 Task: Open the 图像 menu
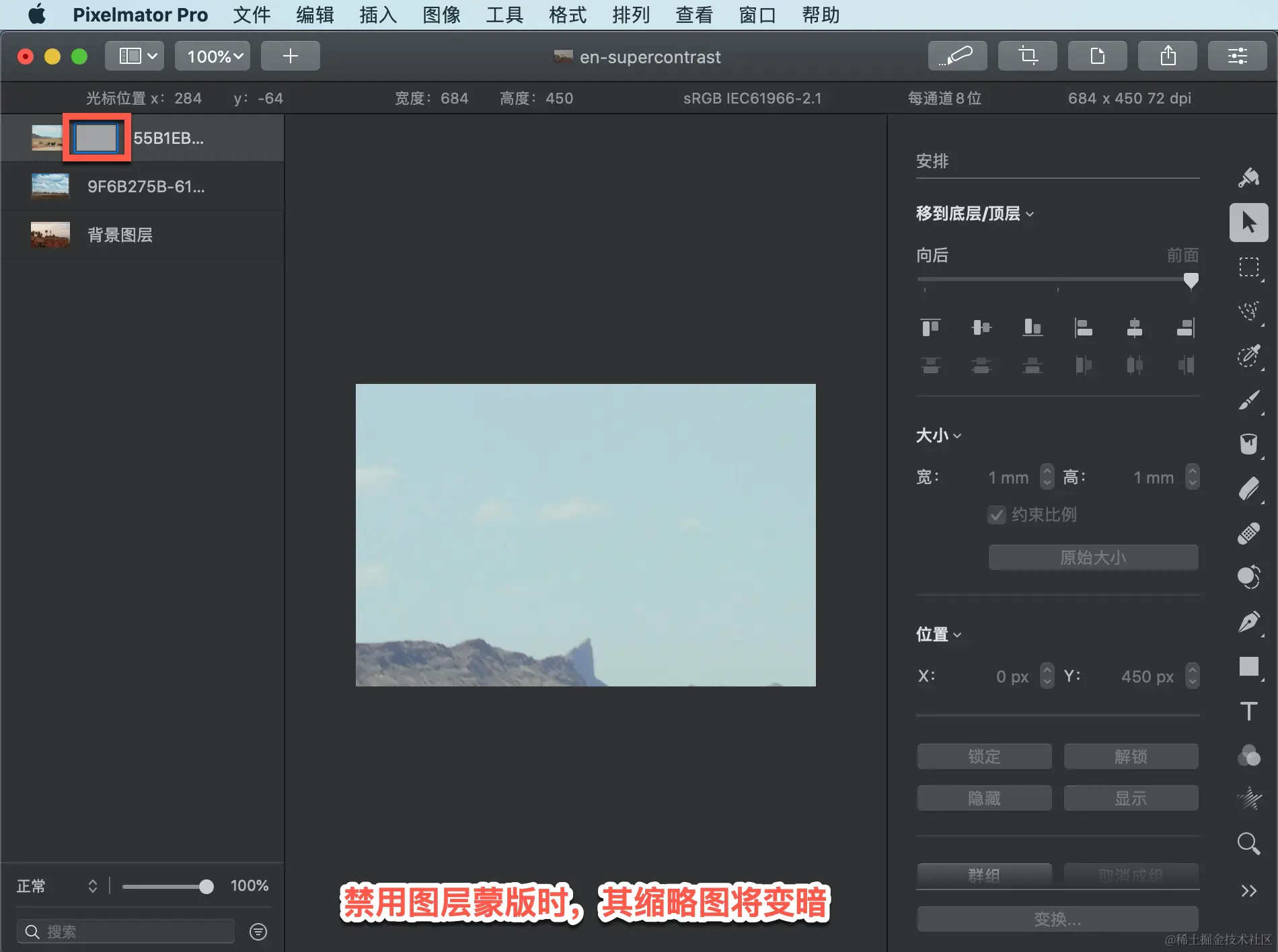(x=441, y=15)
